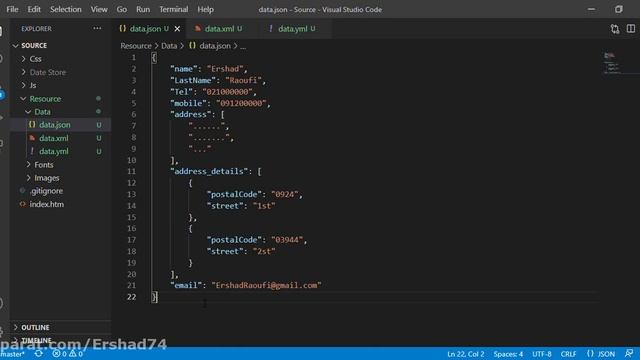The image size is (640, 360).
Task: Open the File menu
Action: pos(12,9)
